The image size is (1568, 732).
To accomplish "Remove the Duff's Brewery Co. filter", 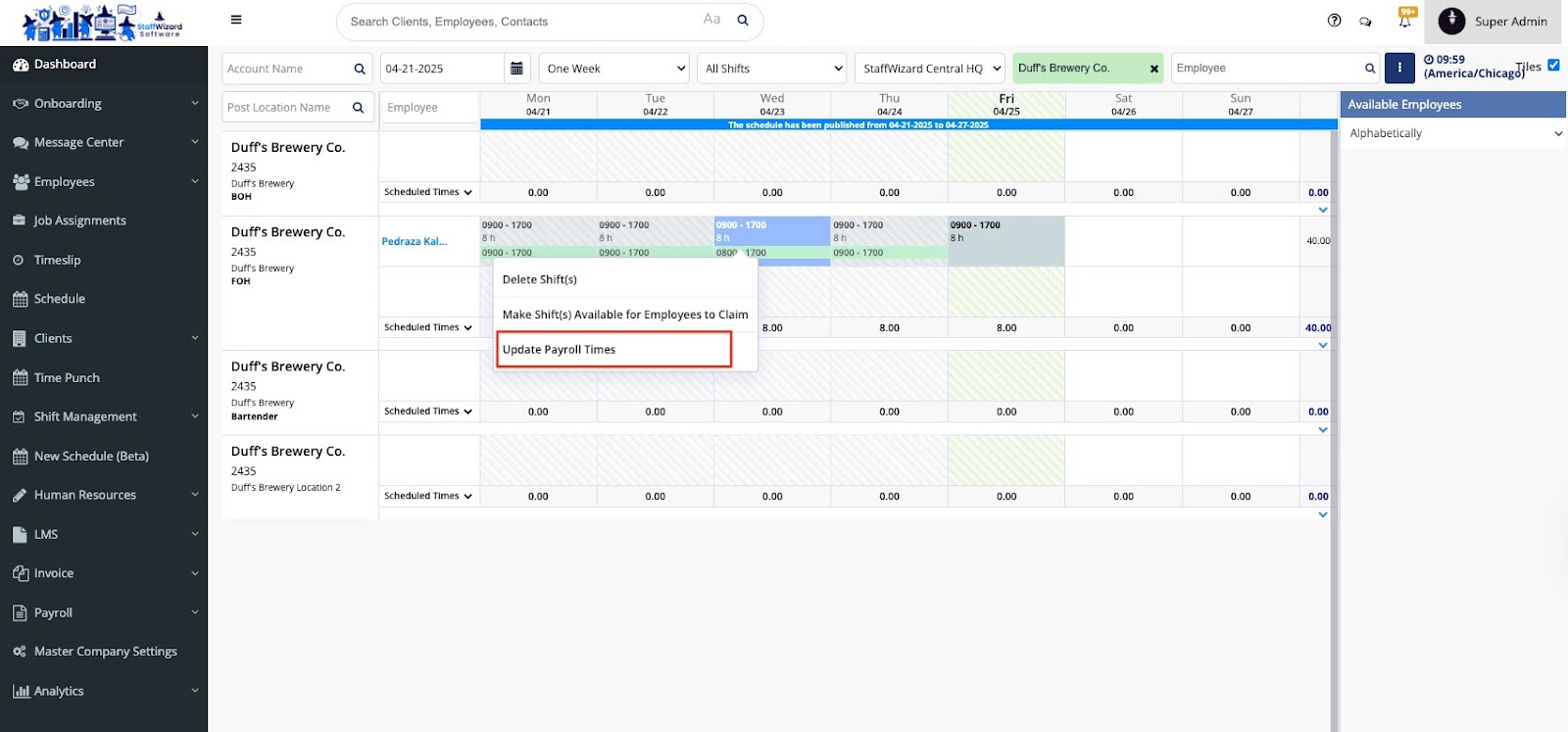I will pyautogui.click(x=1153, y=69).
